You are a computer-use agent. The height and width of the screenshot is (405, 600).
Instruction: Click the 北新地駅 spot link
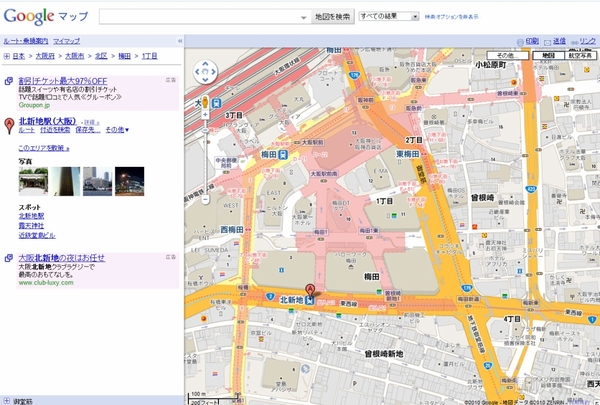[31, 216]
